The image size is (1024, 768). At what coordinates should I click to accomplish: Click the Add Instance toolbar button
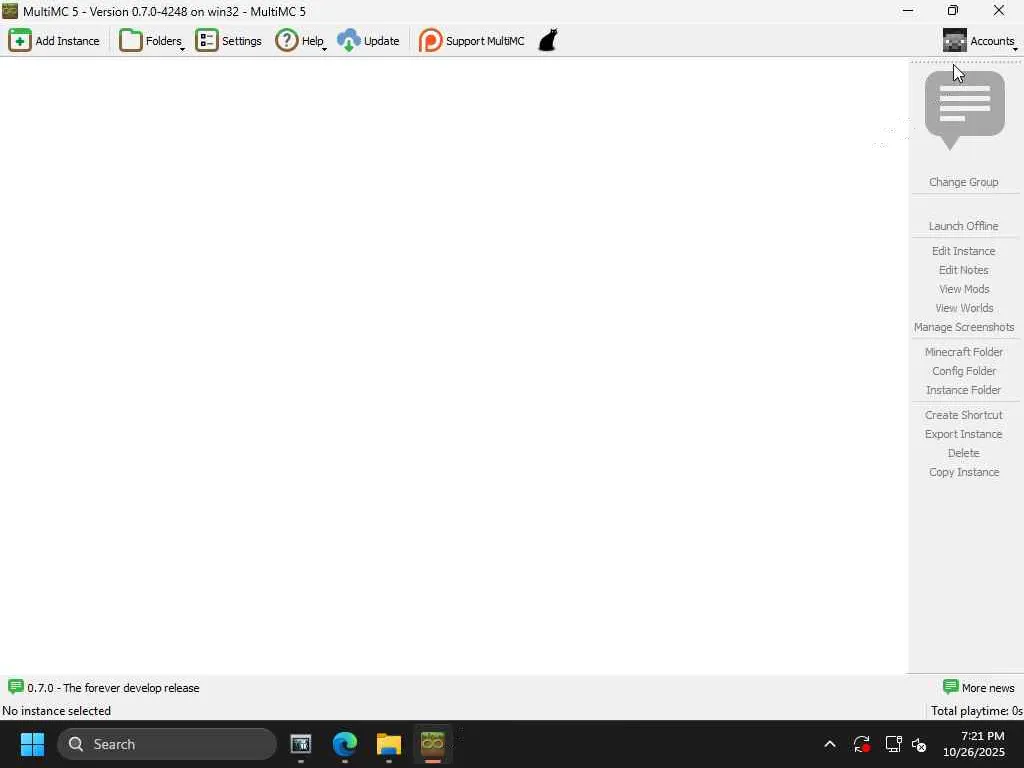[x=54, y=40]
